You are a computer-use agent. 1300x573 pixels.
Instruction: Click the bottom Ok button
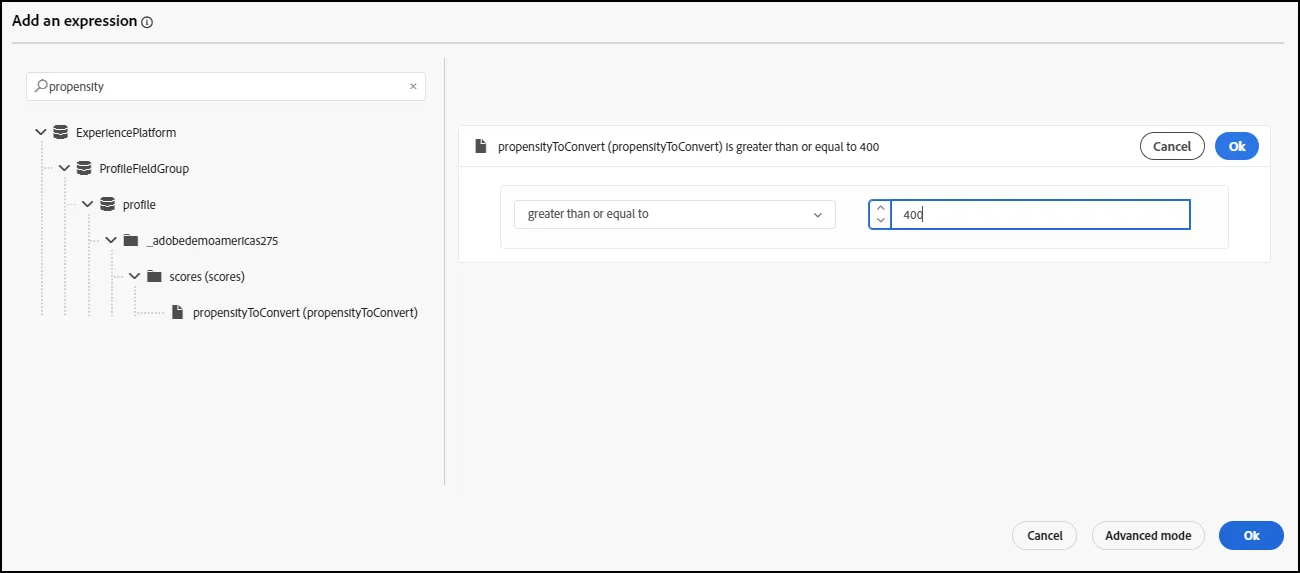1251,536
